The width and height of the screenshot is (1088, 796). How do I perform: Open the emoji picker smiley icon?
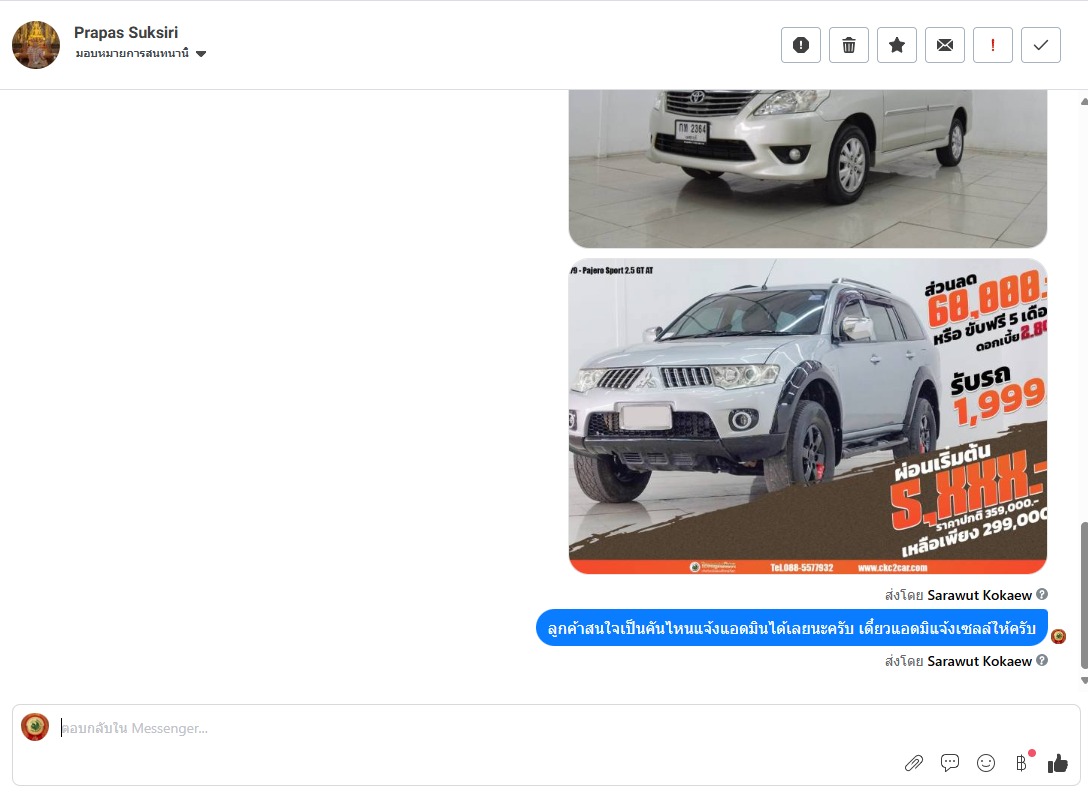coord(986,763)
